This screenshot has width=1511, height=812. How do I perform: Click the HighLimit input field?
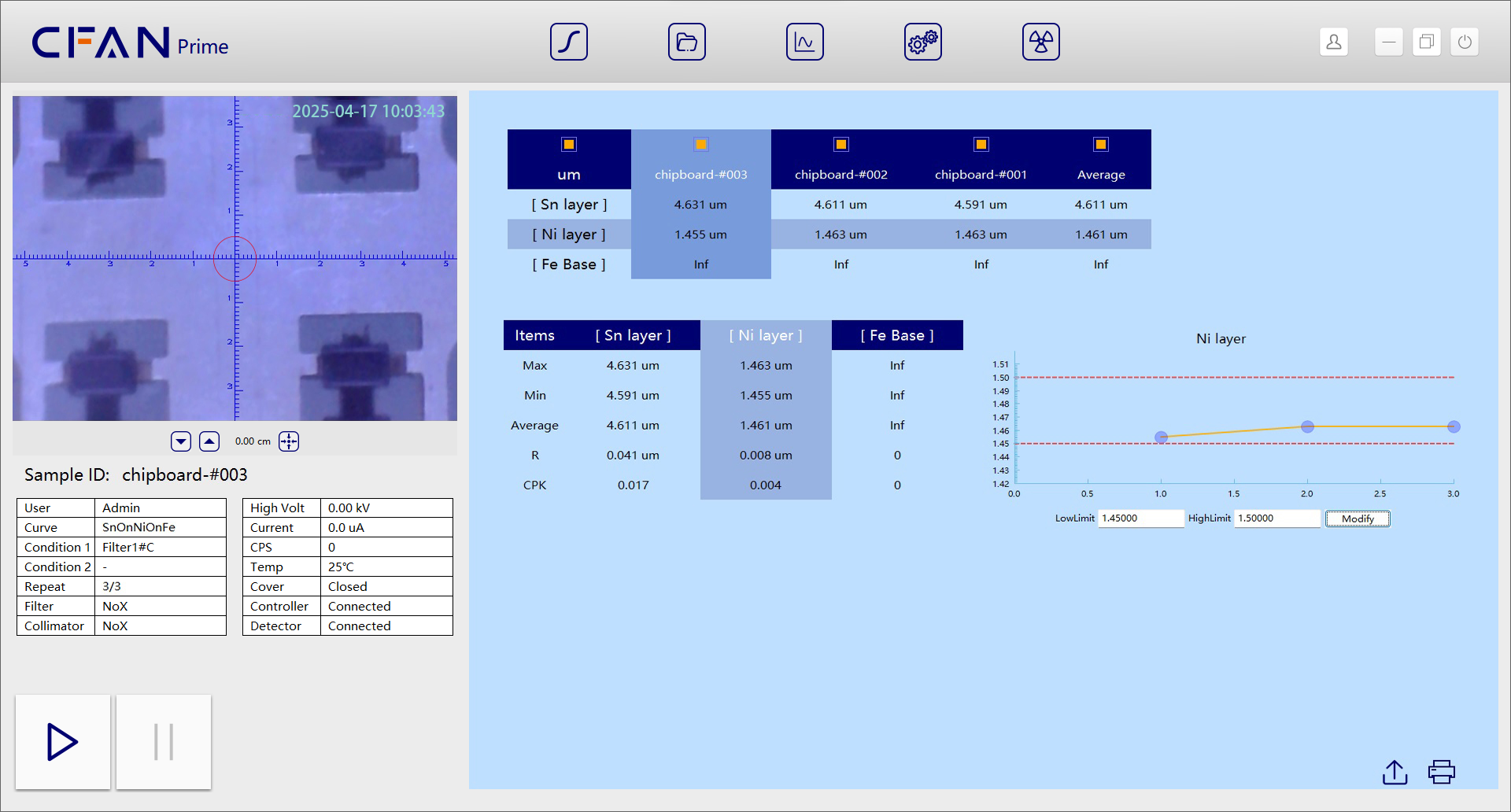tap(1276, 519)
